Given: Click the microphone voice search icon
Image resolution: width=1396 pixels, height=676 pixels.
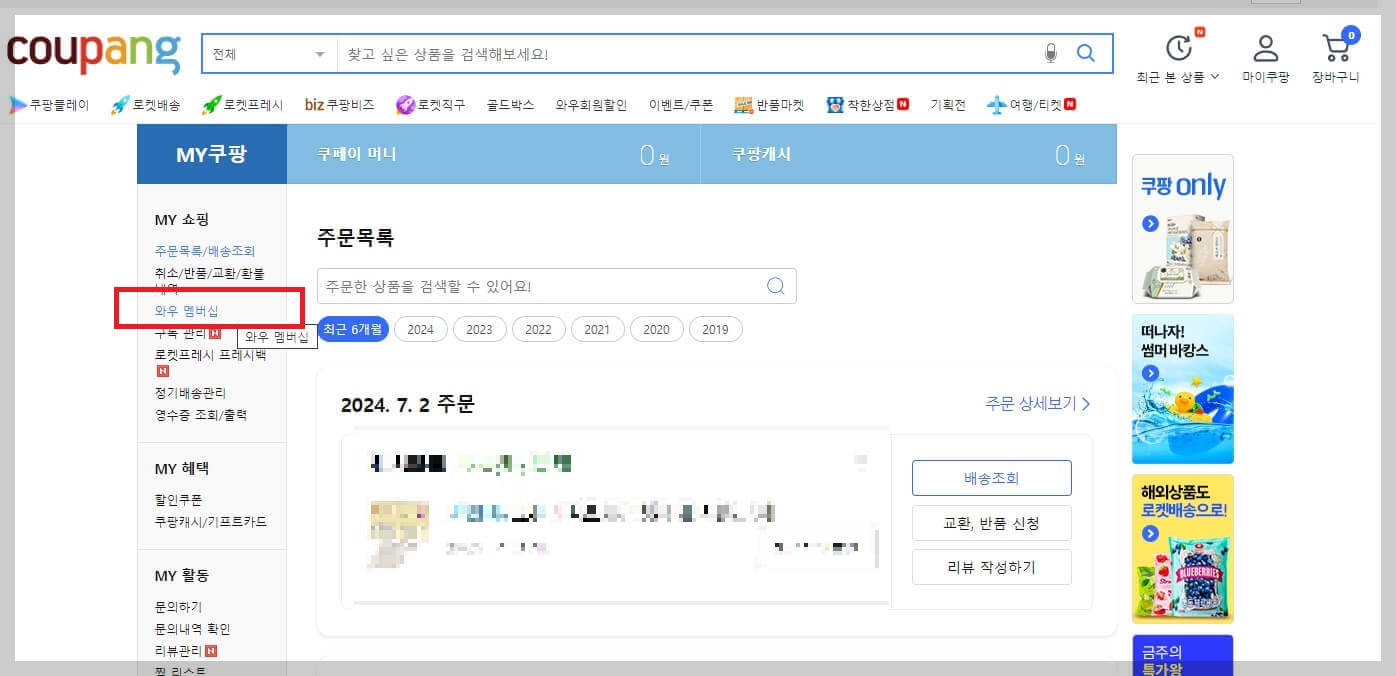Looking at the screenshot, I should [x=1050, y=54].
